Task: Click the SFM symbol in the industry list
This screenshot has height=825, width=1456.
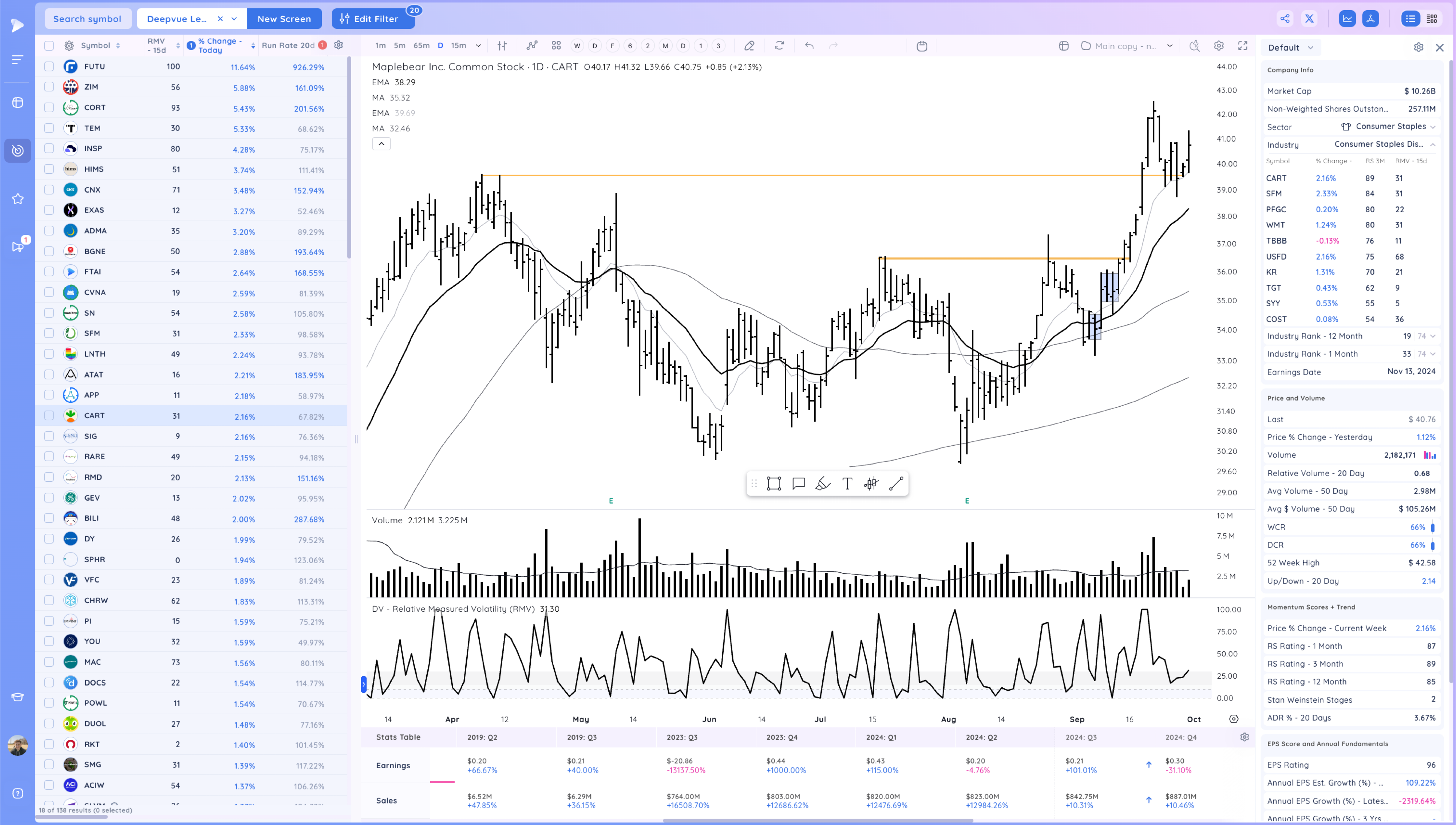Action: pos(1274,194)
